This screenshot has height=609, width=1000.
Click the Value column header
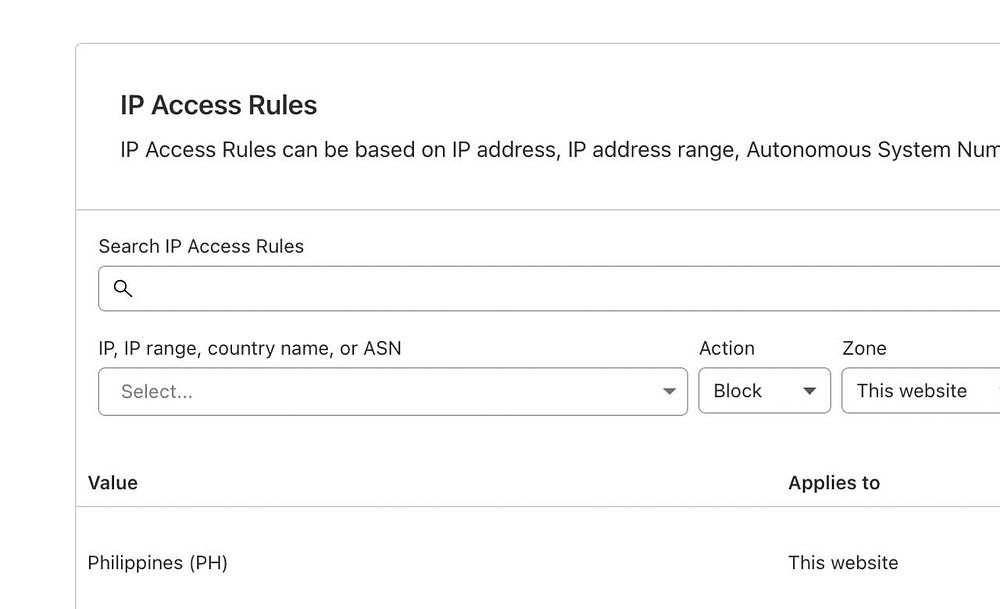[x=113, y=483]
